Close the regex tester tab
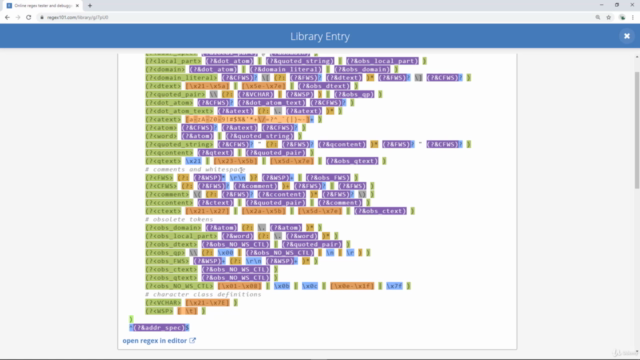The image size is (640, 360). [77, 6]
